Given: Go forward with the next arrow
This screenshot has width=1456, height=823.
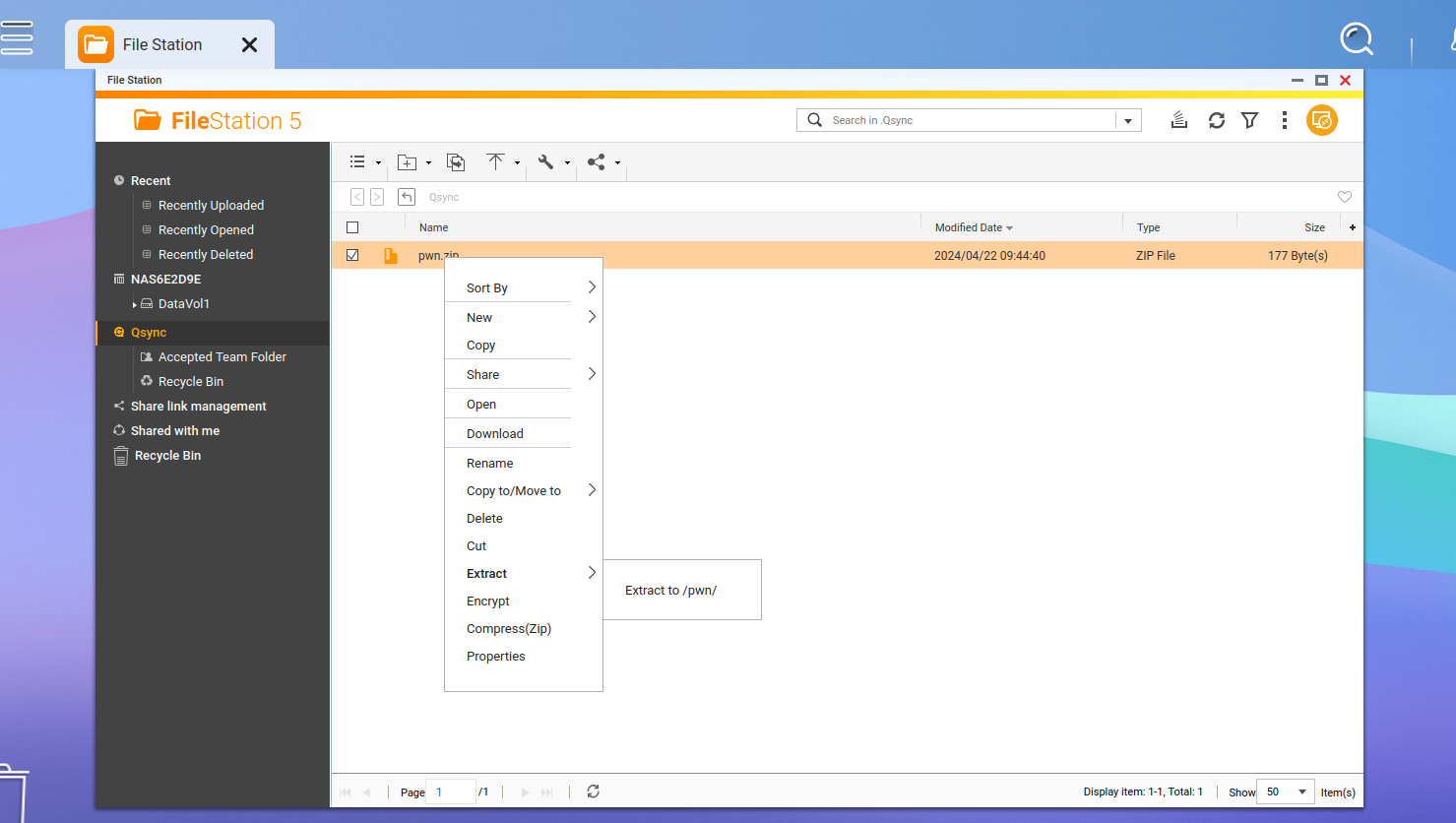Looking at the screenshot, I should click(377, 197).
